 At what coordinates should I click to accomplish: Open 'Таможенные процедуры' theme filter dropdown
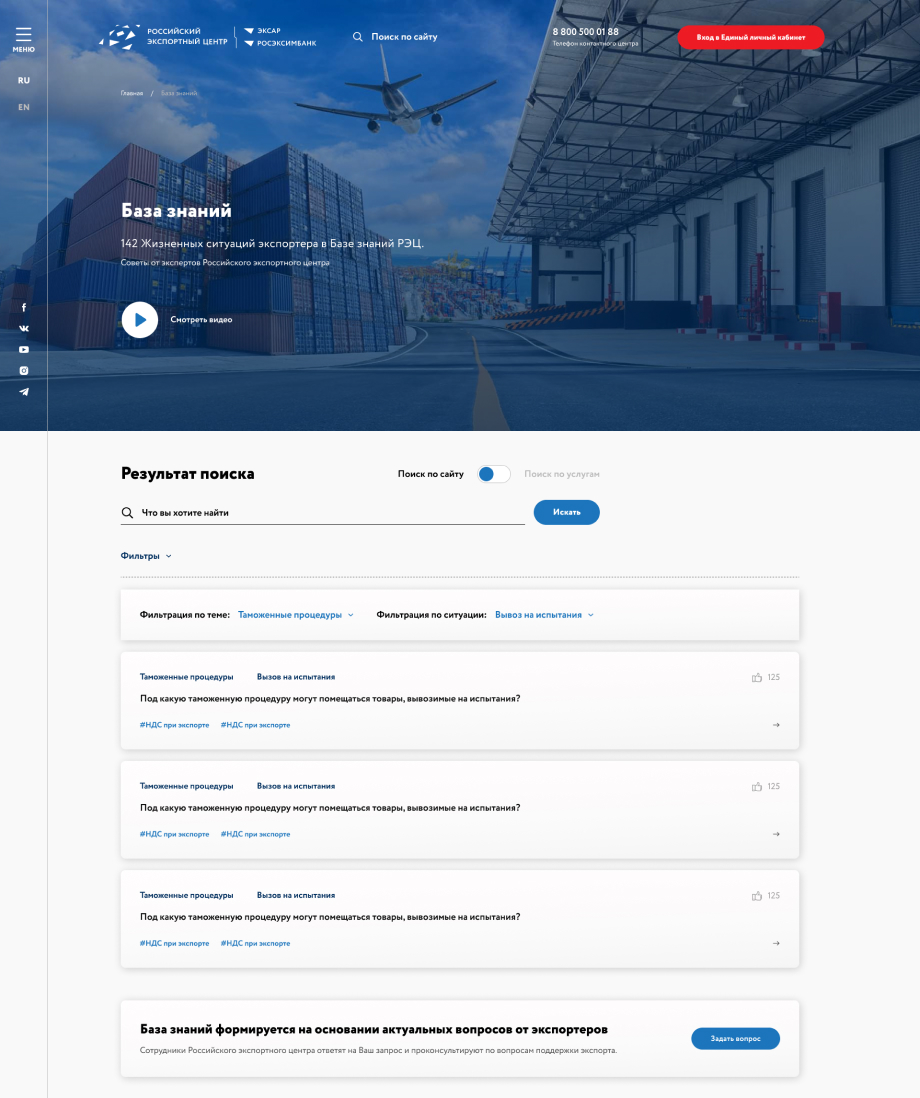pyautogui.click(x=296, y=615)
